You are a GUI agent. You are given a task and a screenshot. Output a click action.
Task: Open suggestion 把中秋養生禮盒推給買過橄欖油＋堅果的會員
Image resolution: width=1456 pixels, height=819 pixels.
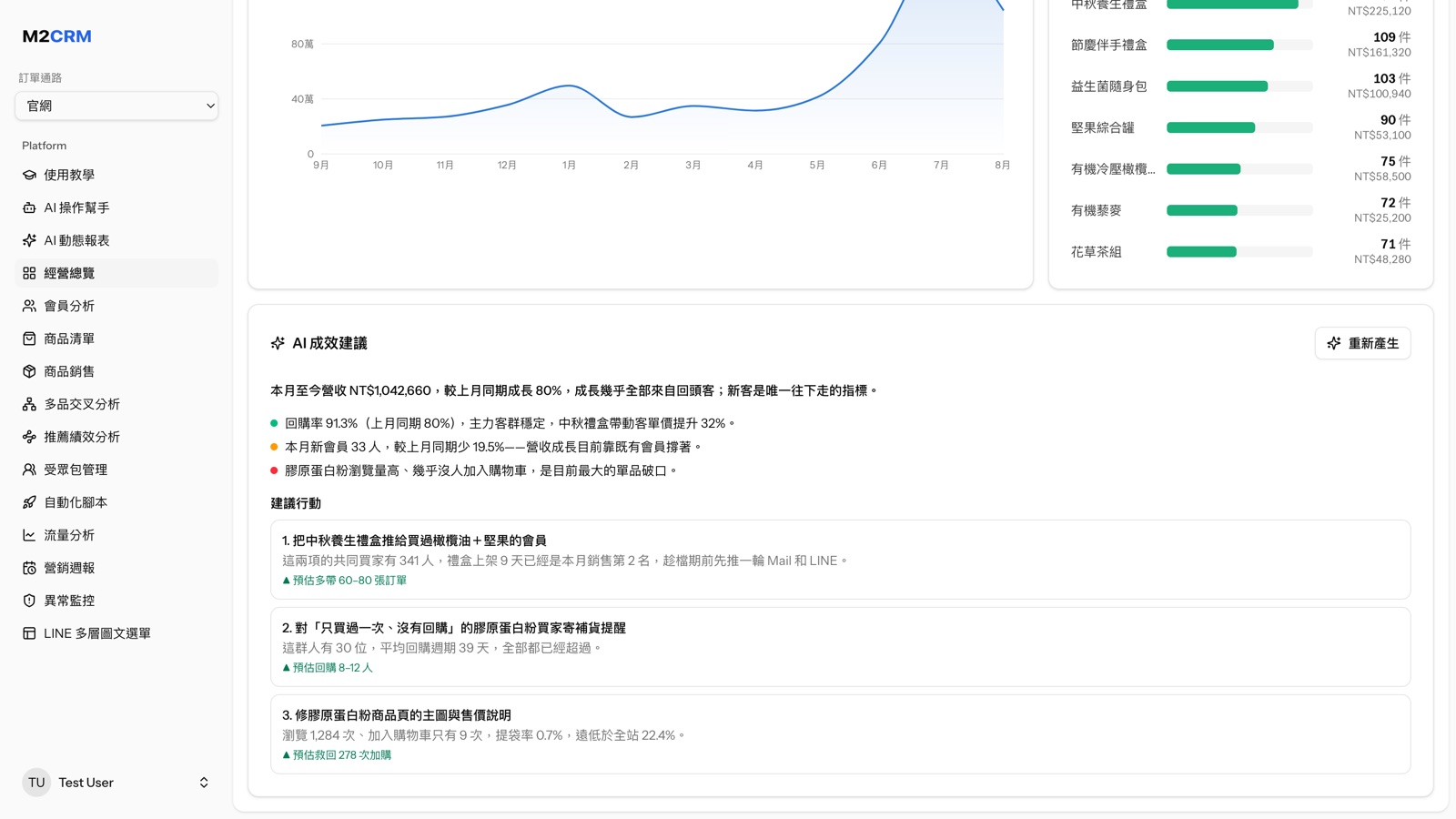[x=840, y=560]
